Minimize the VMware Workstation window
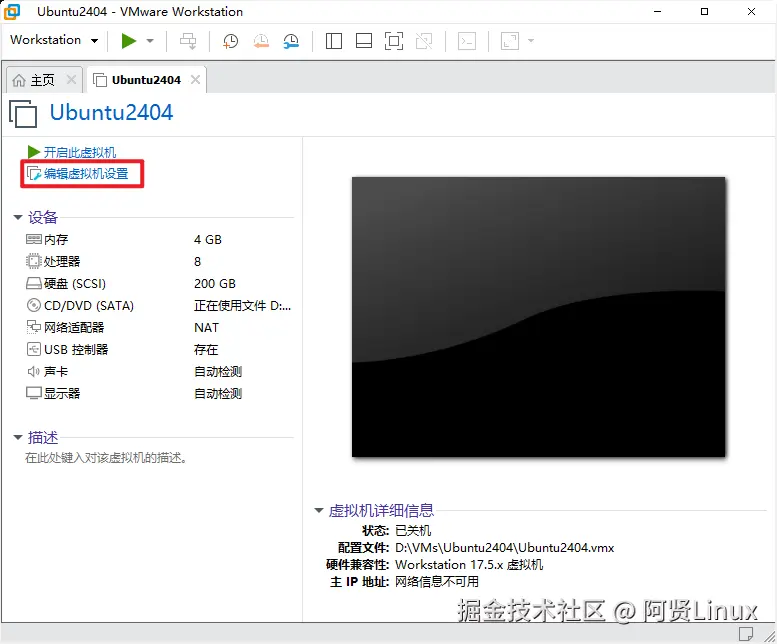Screen dimensions: 777x644 click(658, 11)
